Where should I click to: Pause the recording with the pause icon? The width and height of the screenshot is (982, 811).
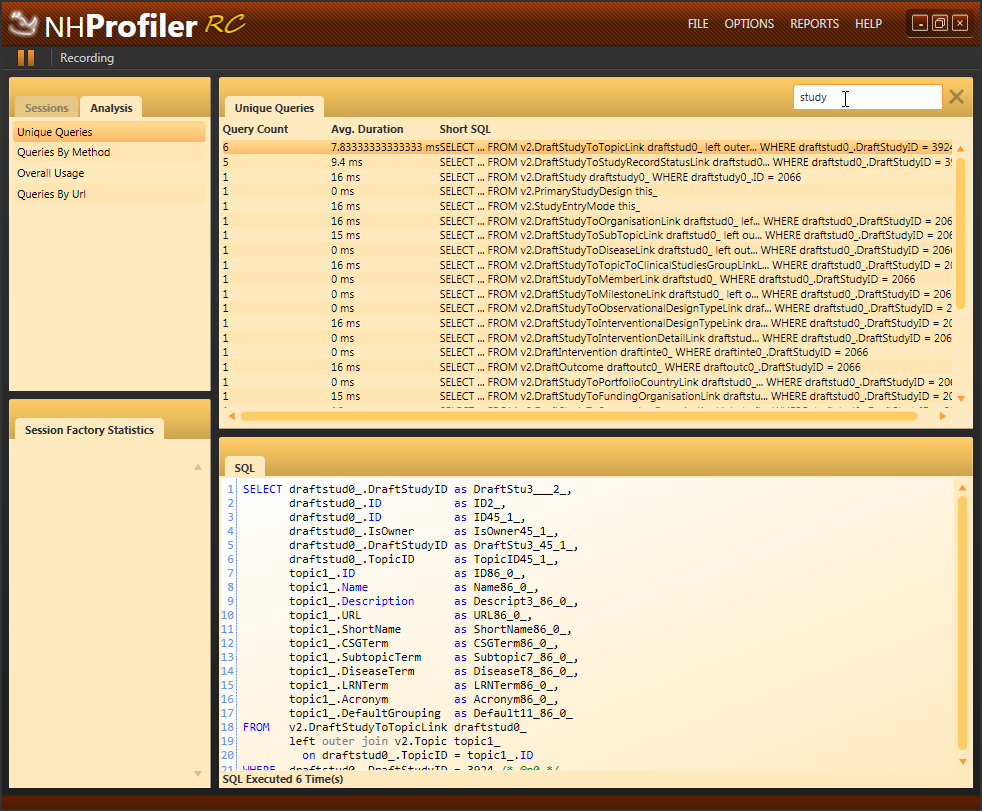(26, 58)
